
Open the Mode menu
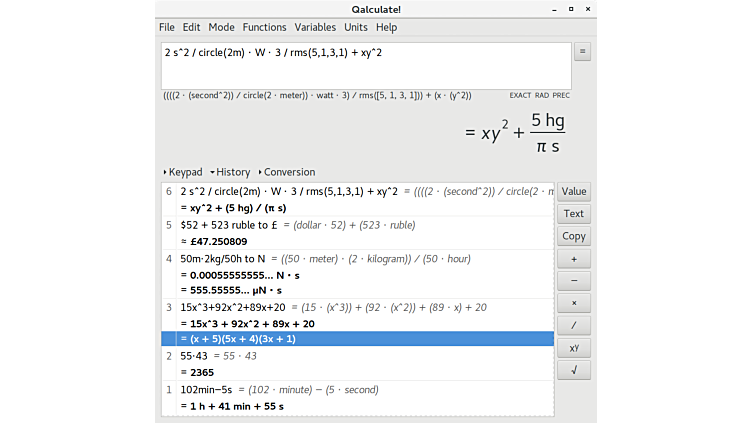point(221,27)
